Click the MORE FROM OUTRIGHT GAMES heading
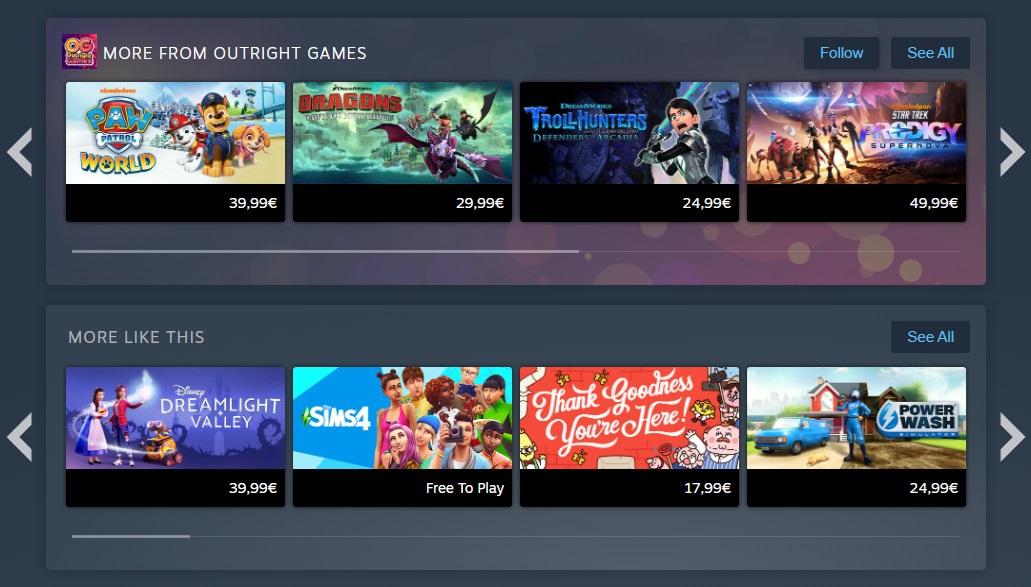This screenshot has width=1031, height=587. click(235, 53)
